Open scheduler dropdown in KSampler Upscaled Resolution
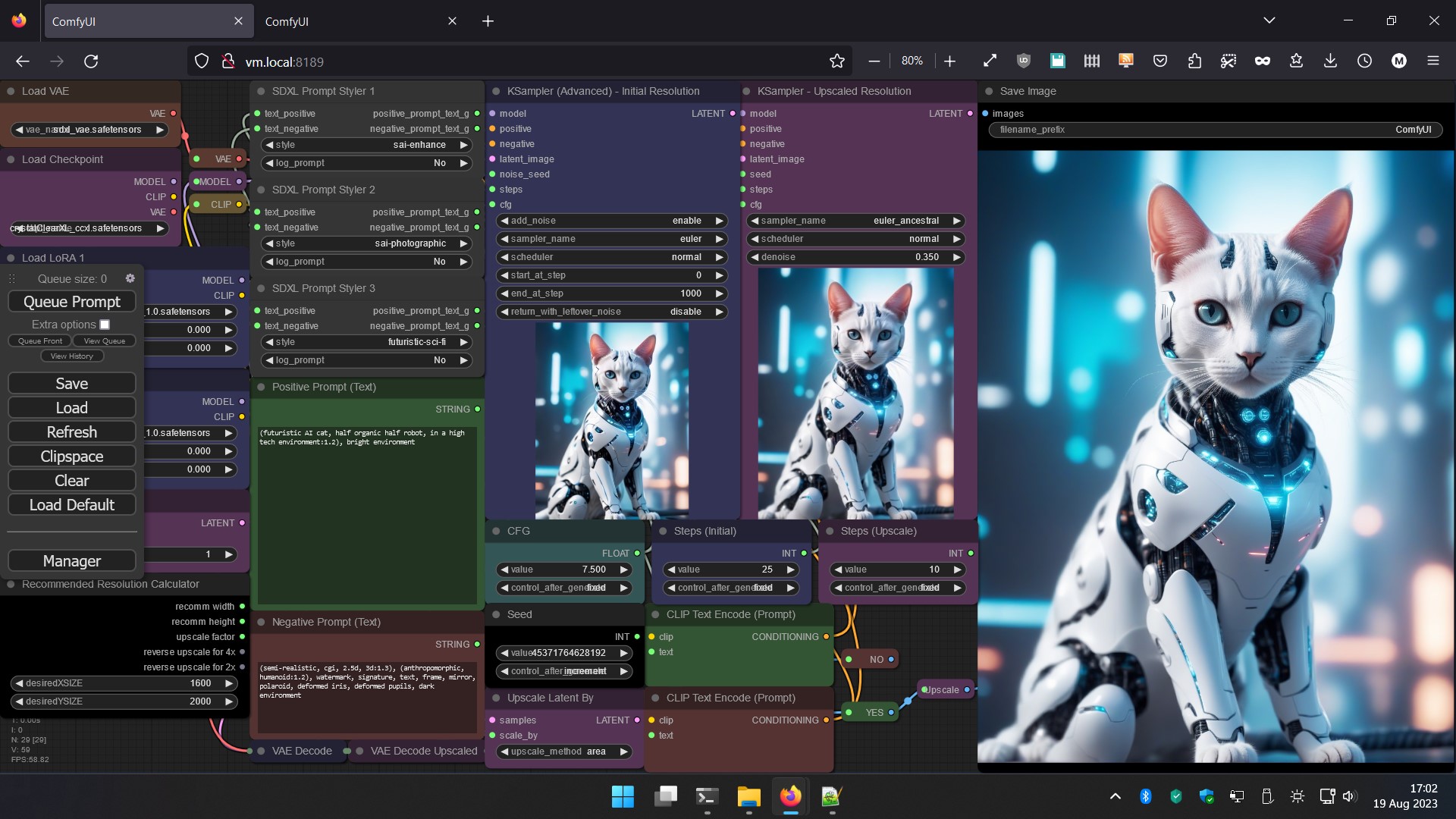 (855, 239)
